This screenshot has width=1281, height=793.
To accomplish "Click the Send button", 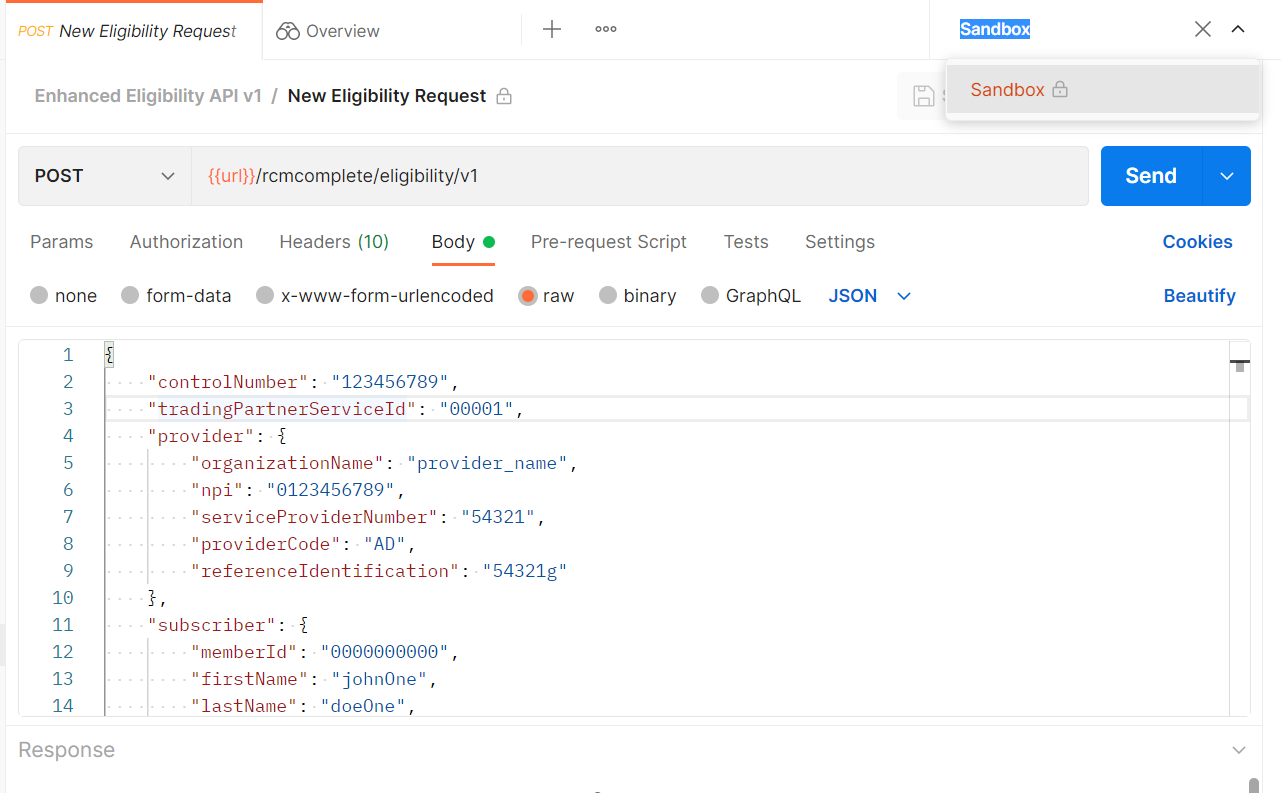I will [1151, 176].
